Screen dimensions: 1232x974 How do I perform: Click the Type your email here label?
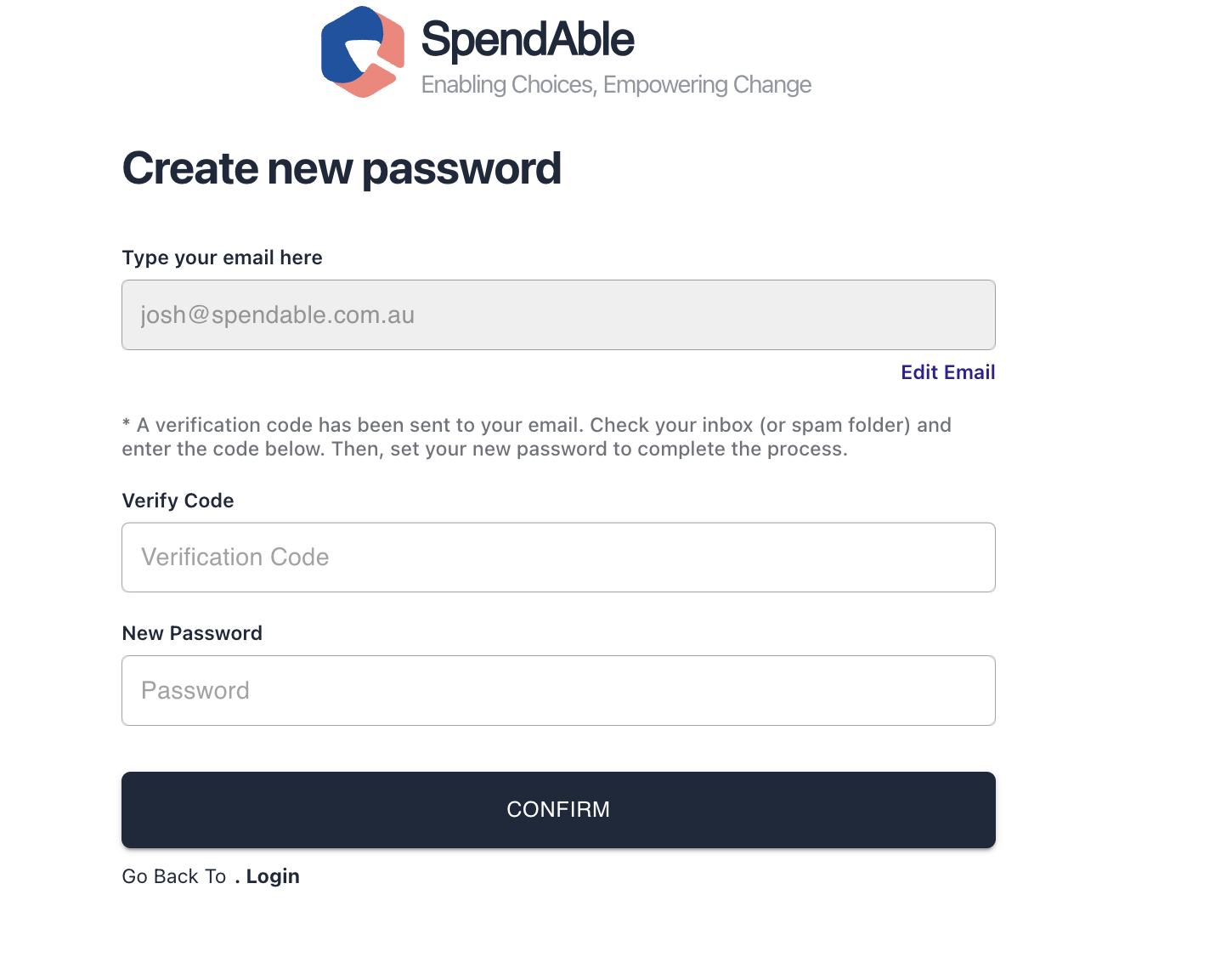(223, 258)
